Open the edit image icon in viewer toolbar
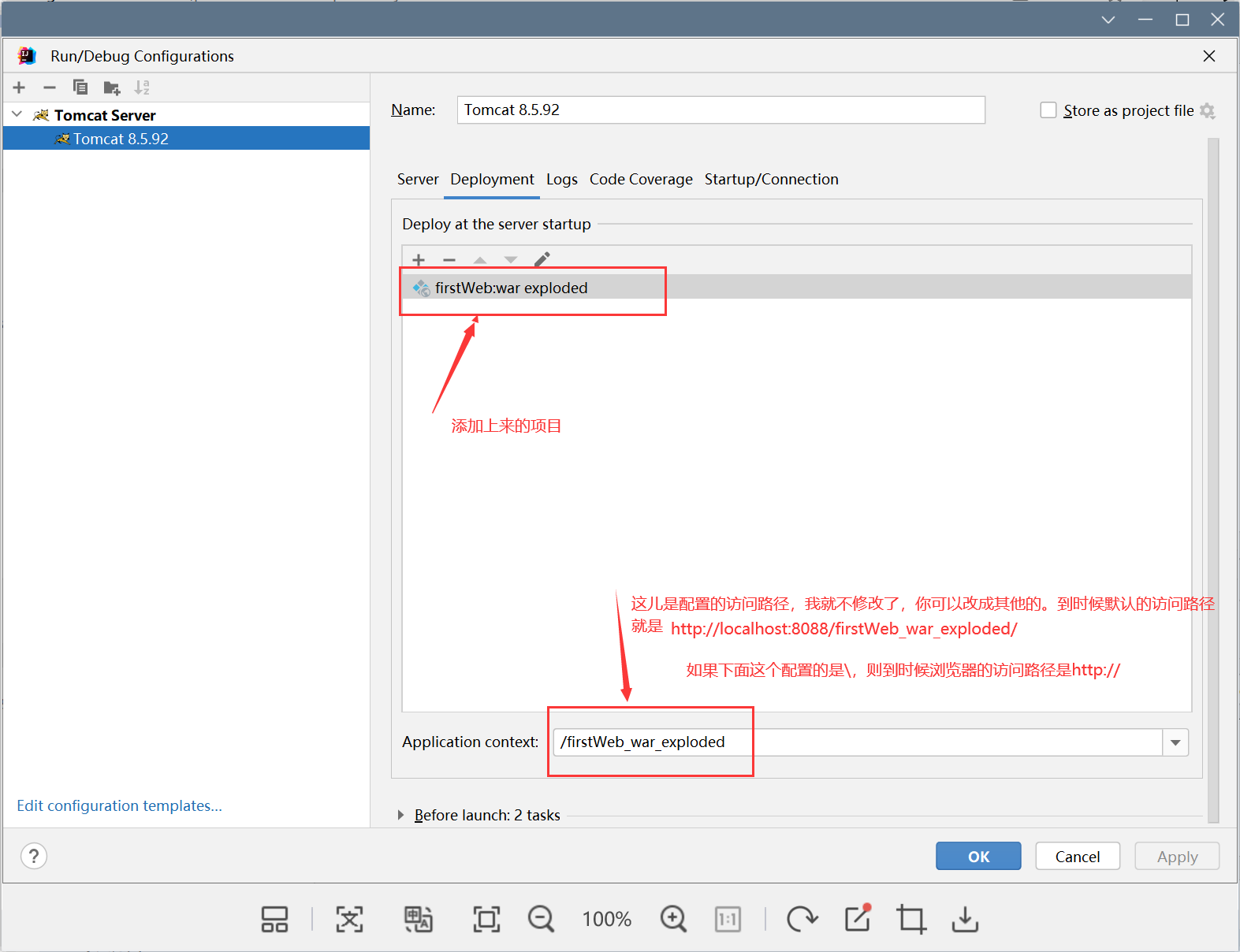 [x=858, y=918]
